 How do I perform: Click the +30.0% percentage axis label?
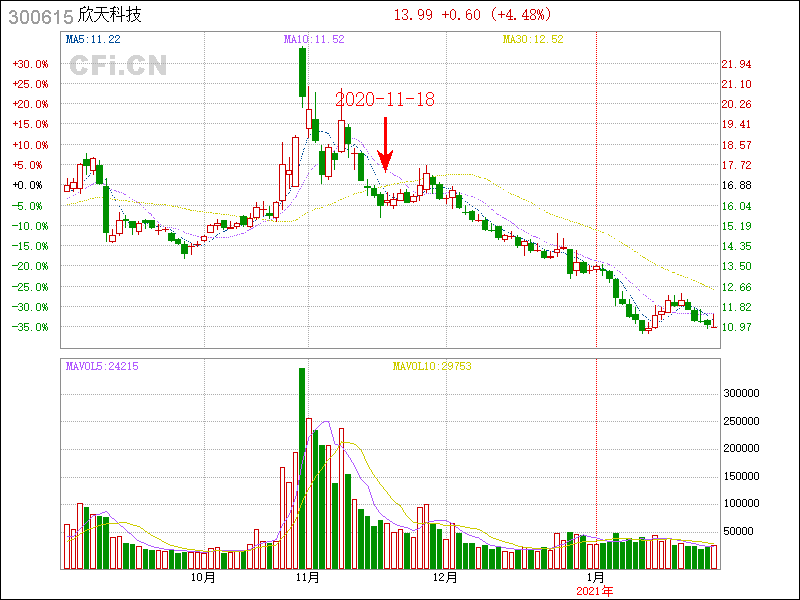(x=30, y=63)
